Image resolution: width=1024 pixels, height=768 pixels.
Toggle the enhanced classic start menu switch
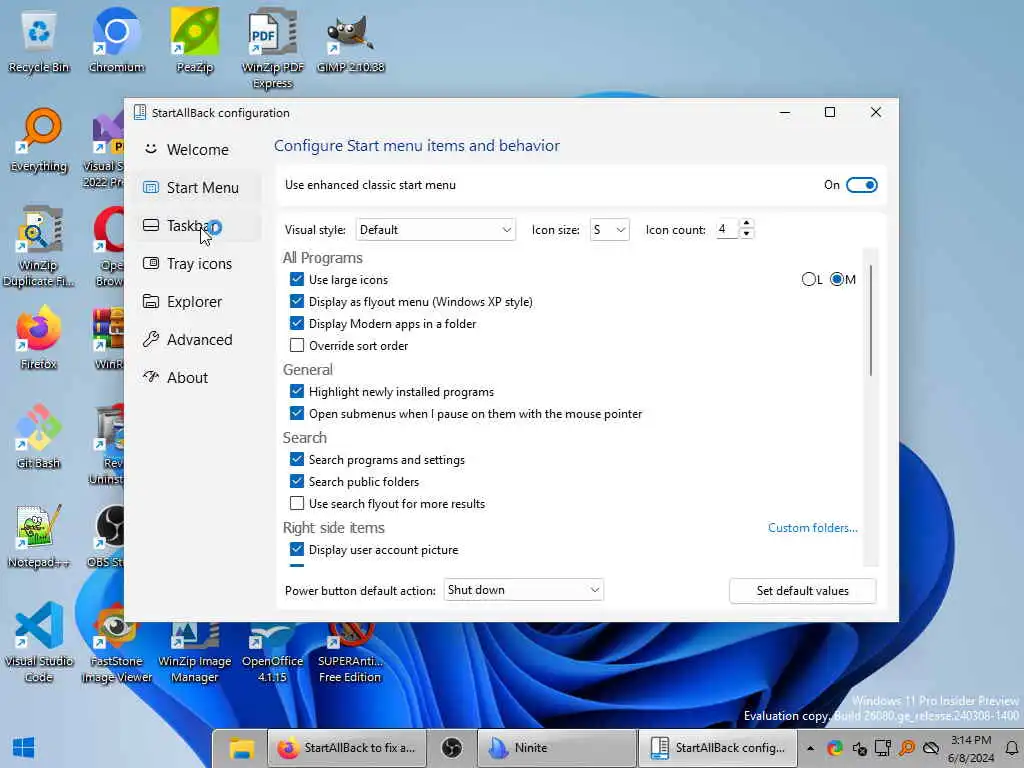pos(861,185)
